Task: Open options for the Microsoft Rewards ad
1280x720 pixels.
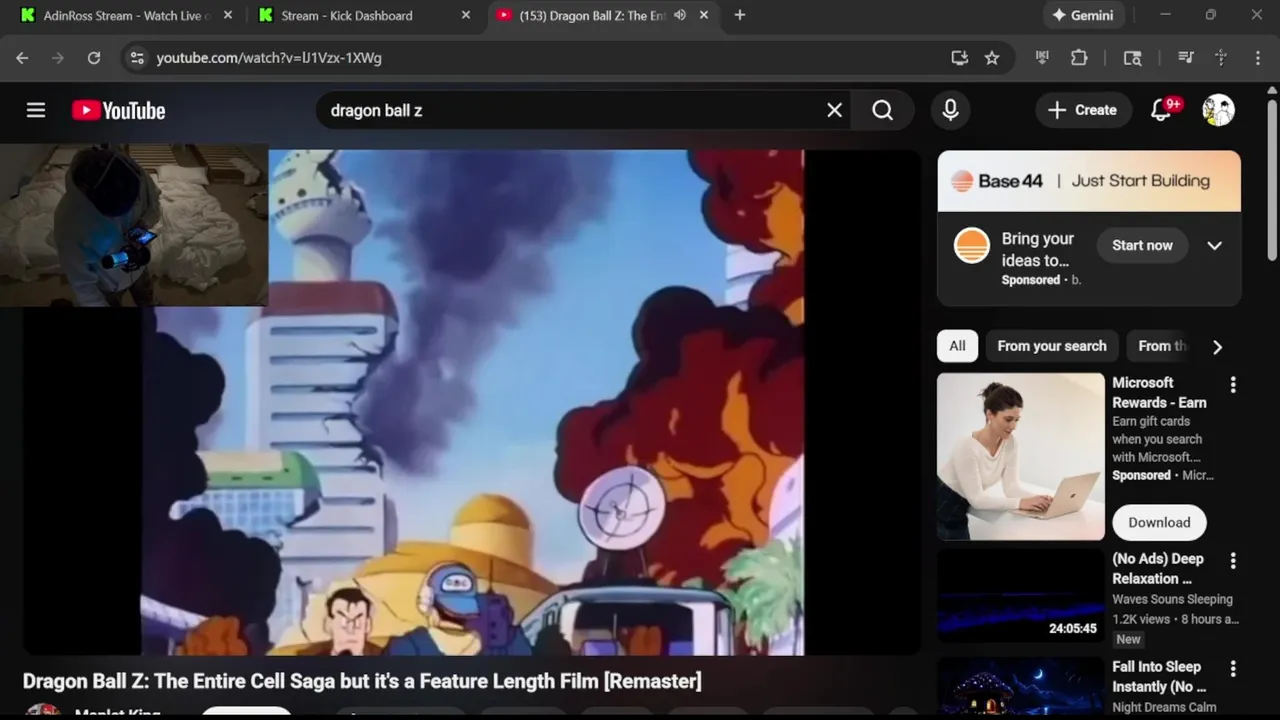Action: coord(1233,384)
